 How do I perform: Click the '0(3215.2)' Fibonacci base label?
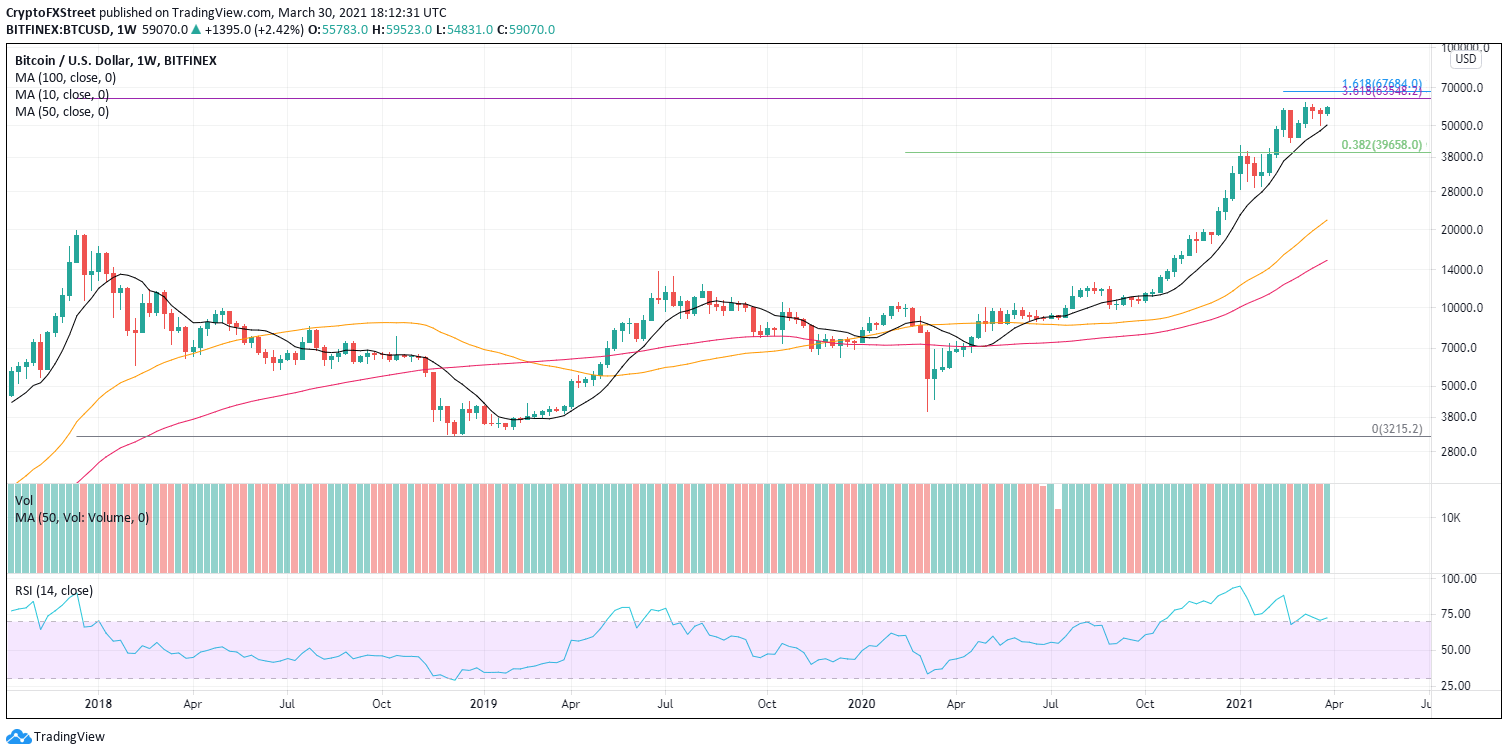(1396, 428)
